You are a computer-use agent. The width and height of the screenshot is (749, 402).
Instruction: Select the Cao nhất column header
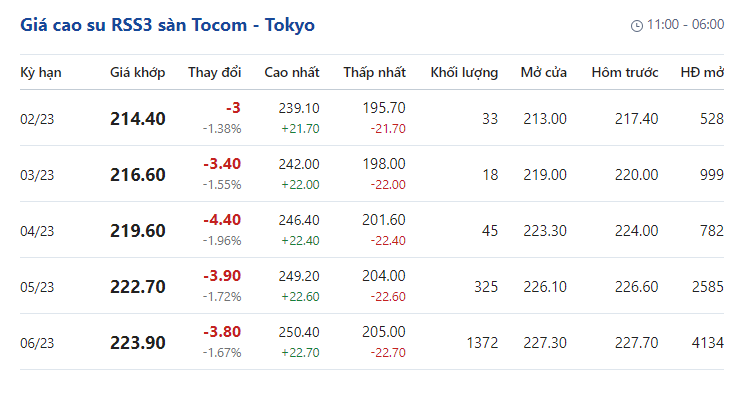292,73
